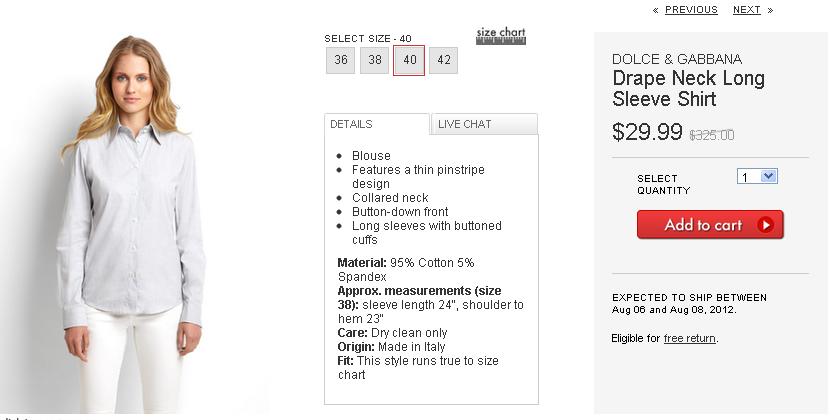This screenshot has width=831, height=420.
Task: Click the right double-arrow after Next
Action: (x=770, y=10)
